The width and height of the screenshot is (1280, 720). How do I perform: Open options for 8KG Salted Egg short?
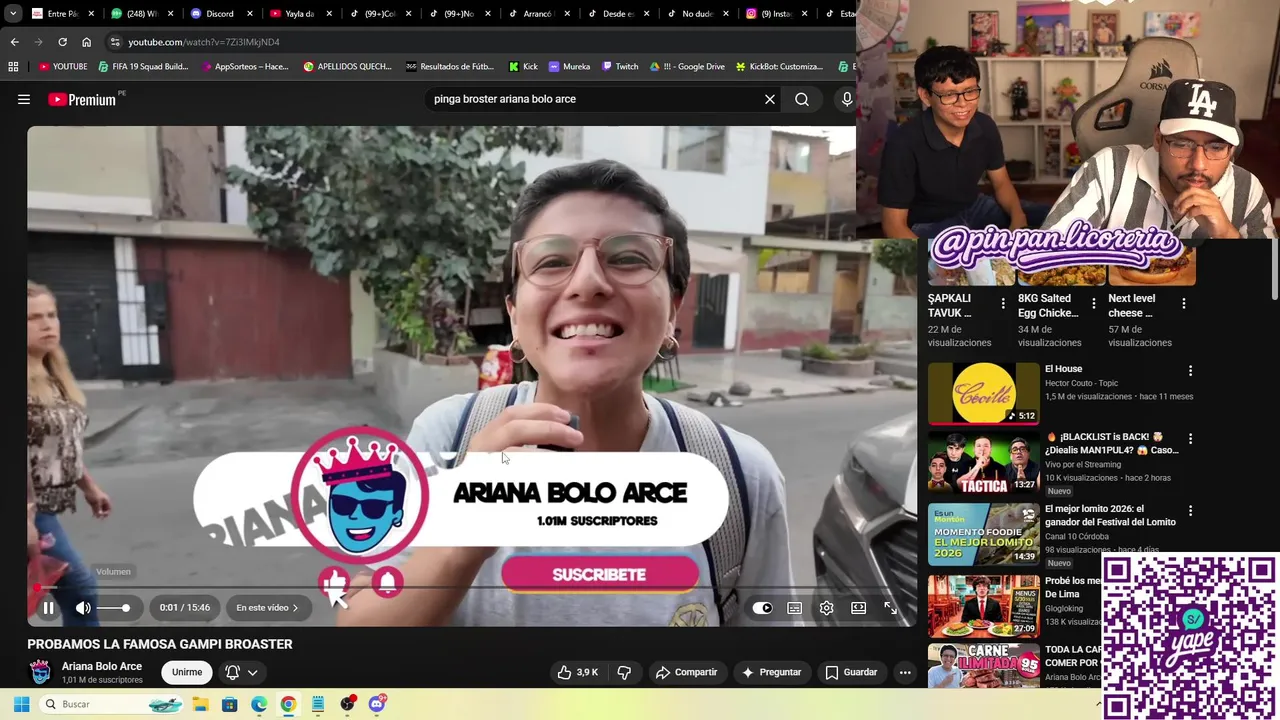point(1093,303)
